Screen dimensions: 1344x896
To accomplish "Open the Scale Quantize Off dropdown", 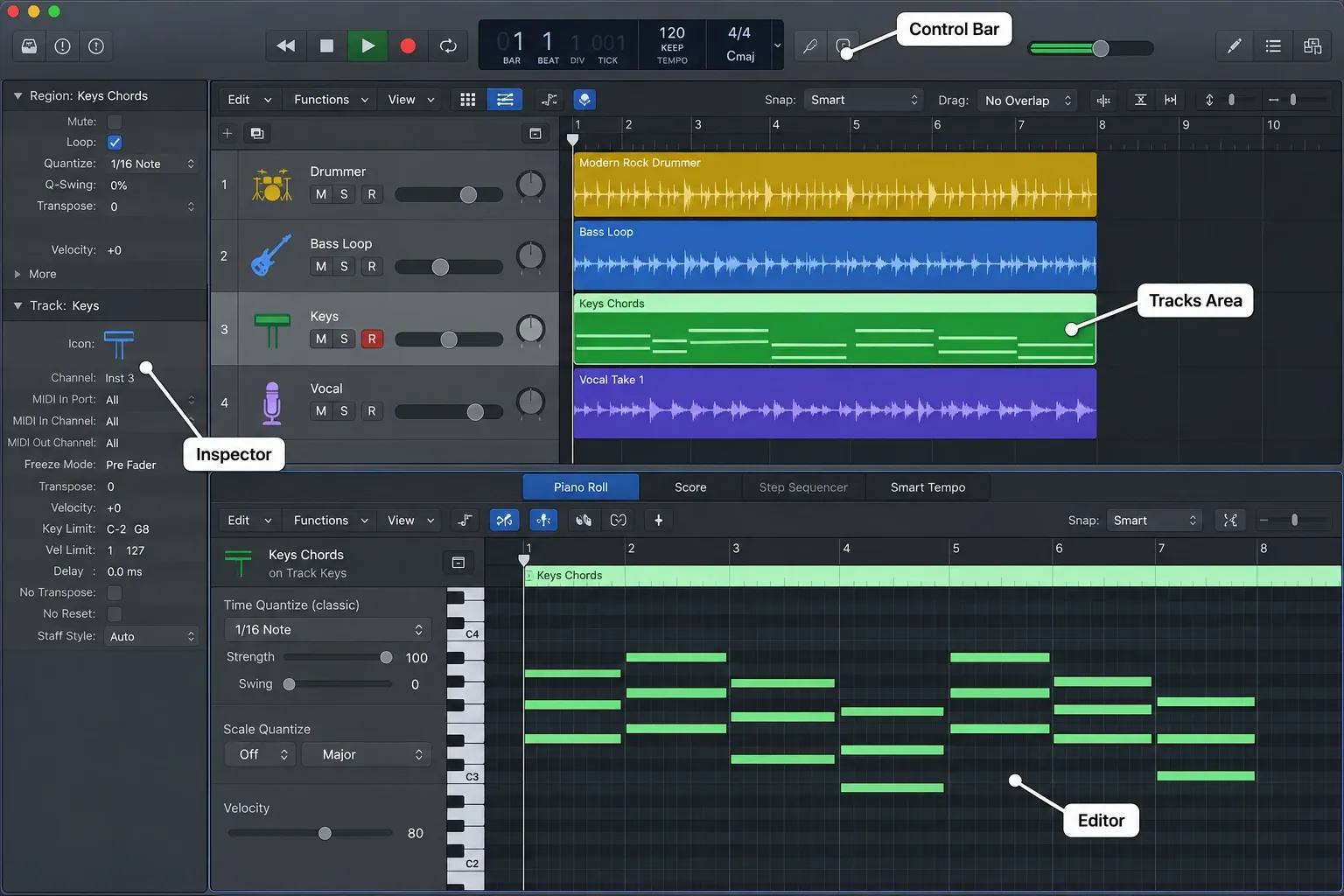I will [261, 754].
